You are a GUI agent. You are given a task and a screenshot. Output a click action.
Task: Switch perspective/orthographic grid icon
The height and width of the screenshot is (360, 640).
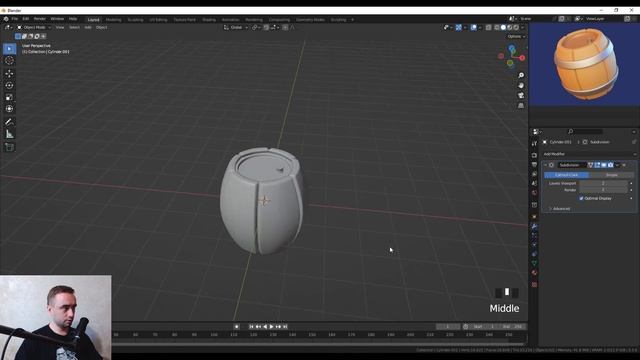coord(521,106)
